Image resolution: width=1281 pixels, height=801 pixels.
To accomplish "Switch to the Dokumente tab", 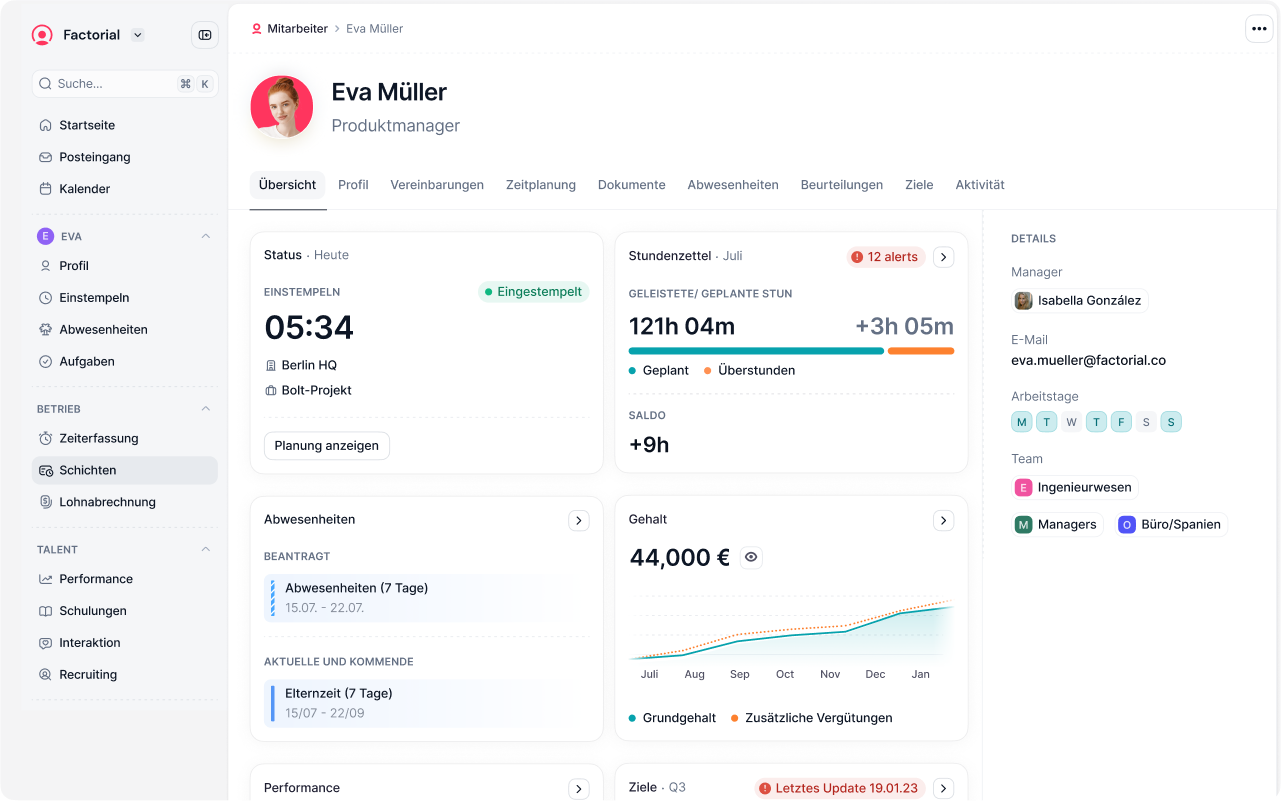I will tap(631, 185).
